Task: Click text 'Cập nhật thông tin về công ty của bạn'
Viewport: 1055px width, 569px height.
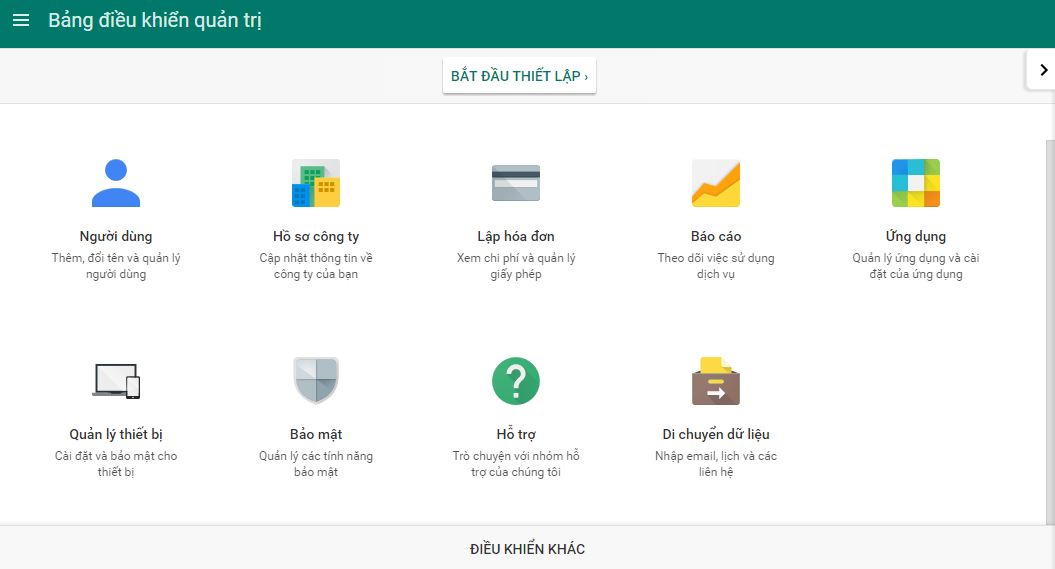Action: coord(316,266)
